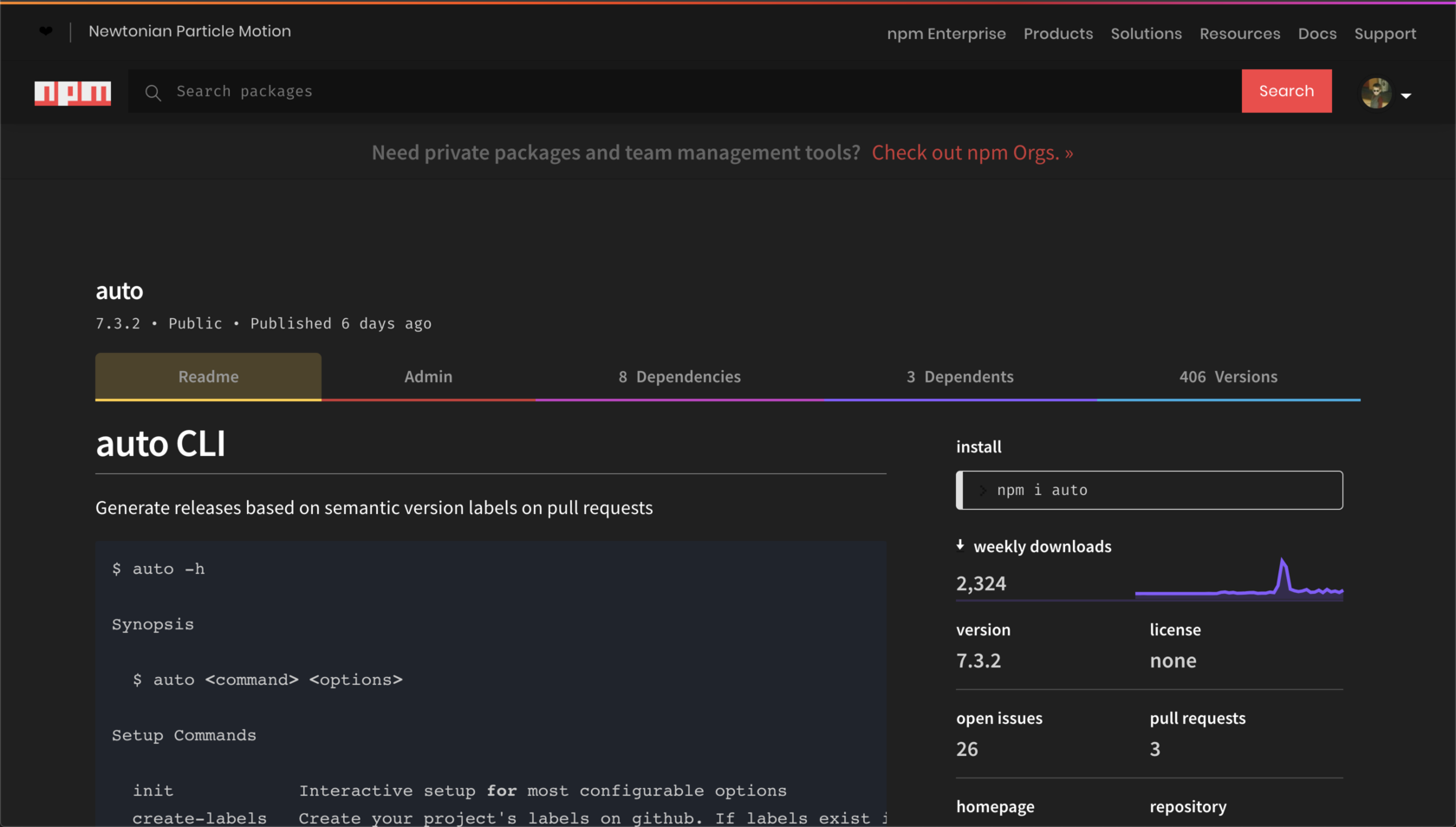Click the heart icon in the top bar
Viewport: 1456px width, 827px height.
pyautogui.click(x=46, y=31)
